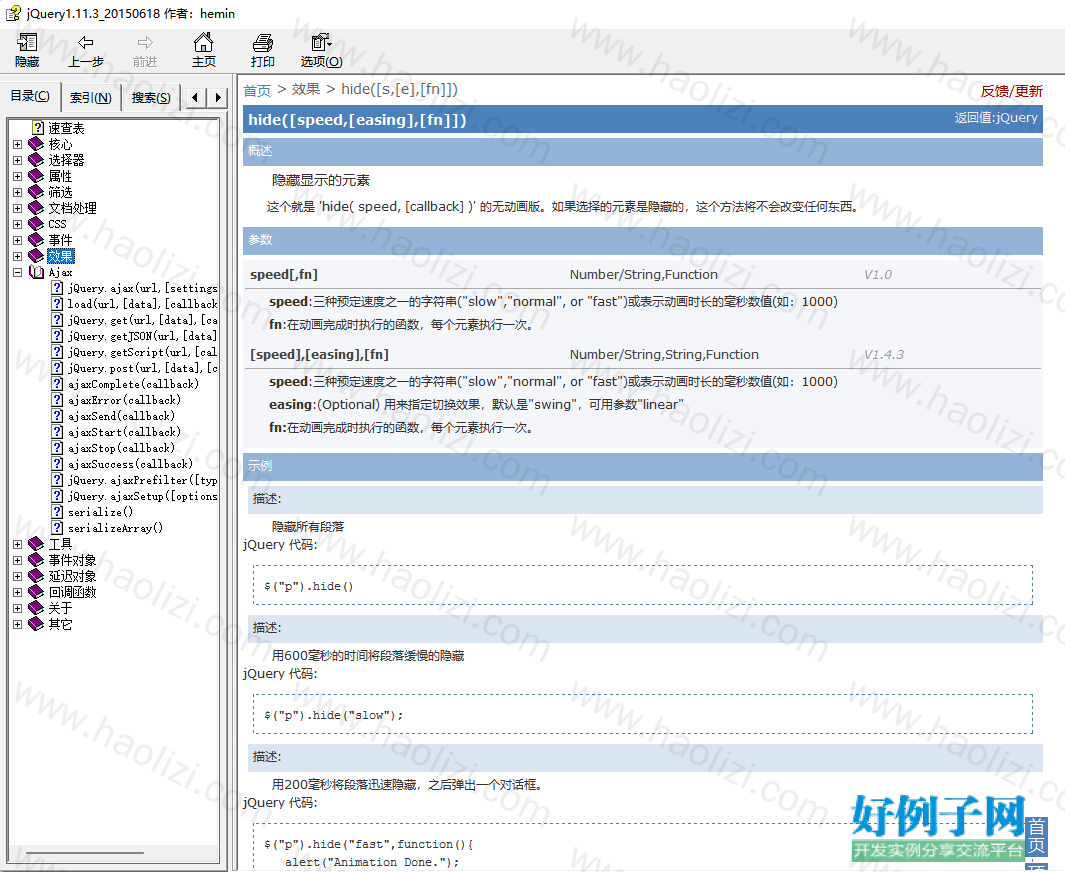Viewport: 1065px width, 872px height.
Task: Expand the 属性 tree node
Action: pos(18,176)
